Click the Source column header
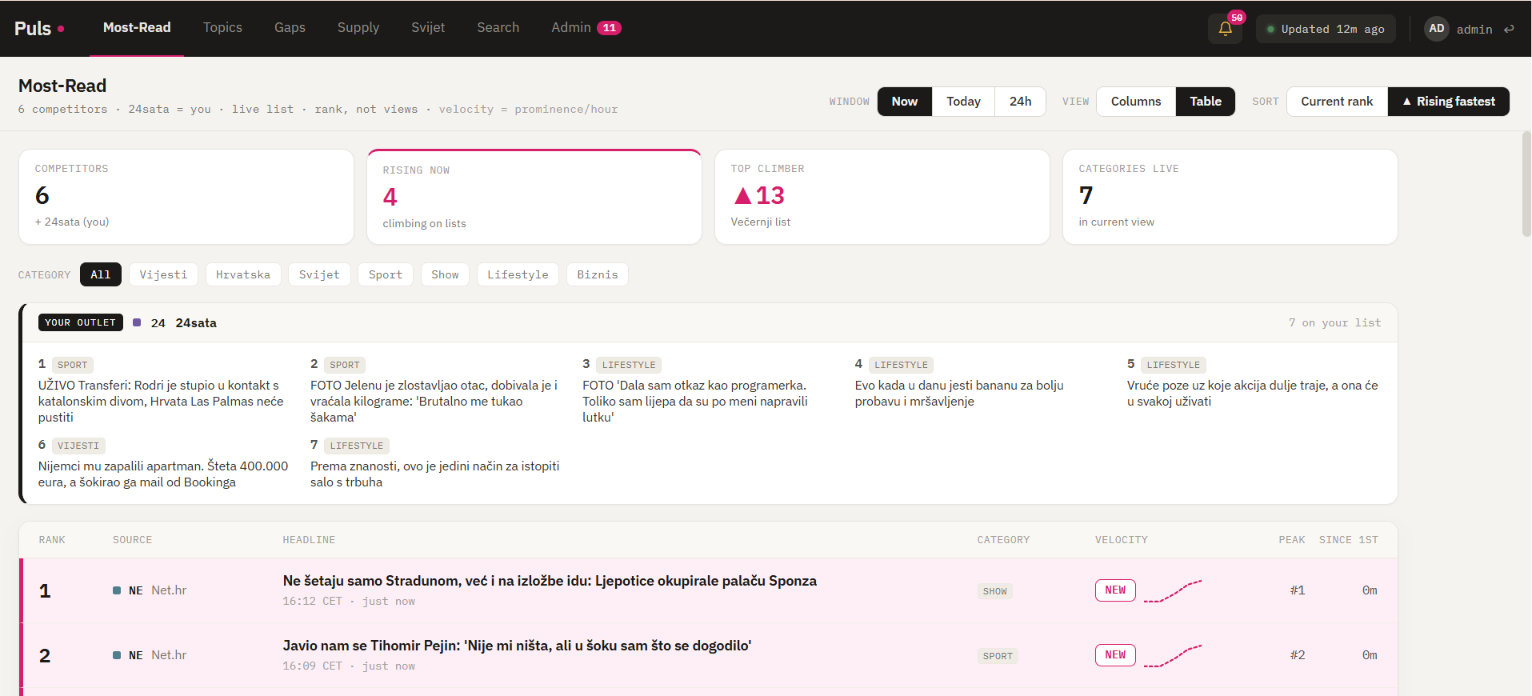 click(132, 540)
